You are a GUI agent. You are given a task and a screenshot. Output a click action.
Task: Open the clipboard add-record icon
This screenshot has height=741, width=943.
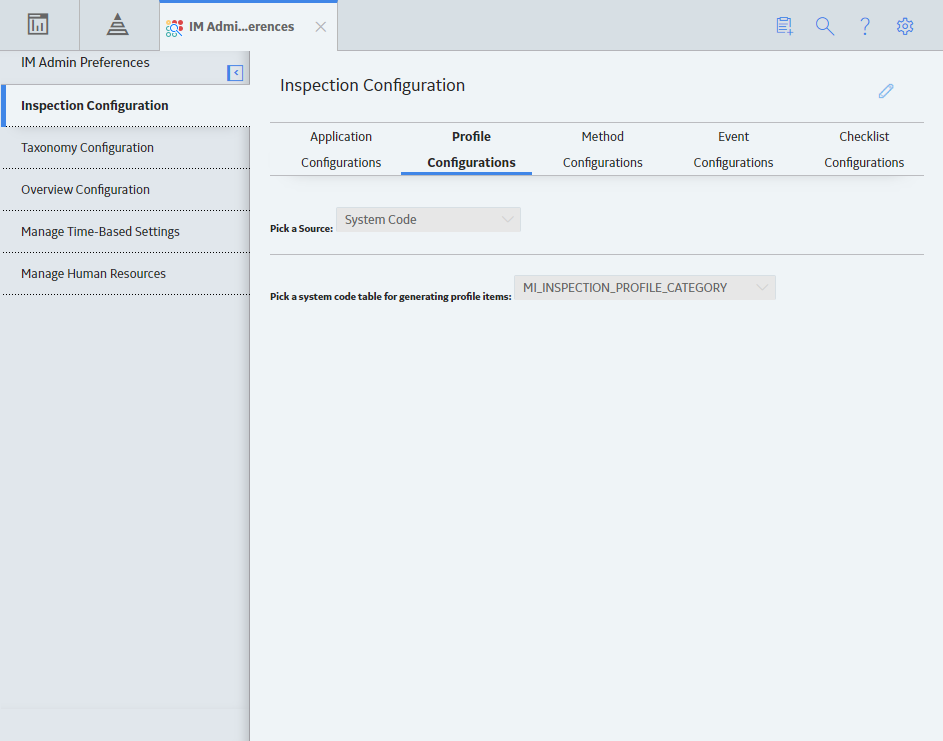click(x=784, y=26)
